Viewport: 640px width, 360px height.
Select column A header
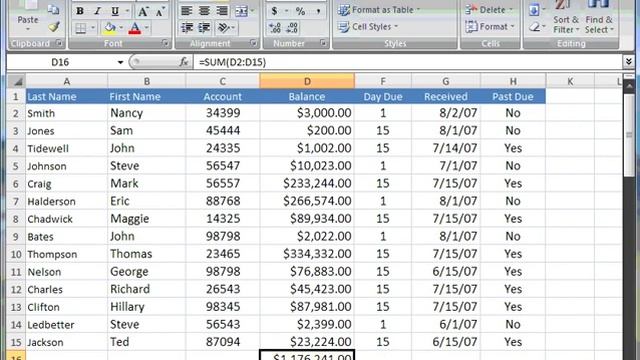(x=67, y=81)
